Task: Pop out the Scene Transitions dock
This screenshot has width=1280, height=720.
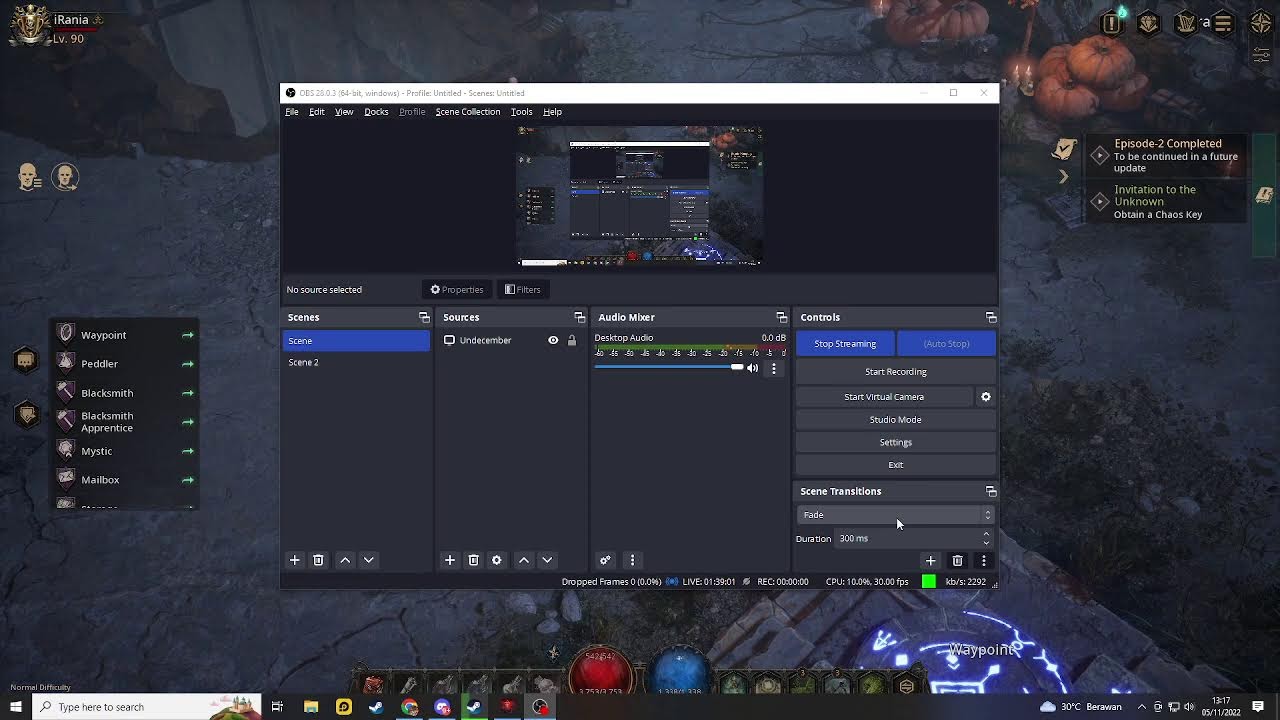Action: point(991,491)
